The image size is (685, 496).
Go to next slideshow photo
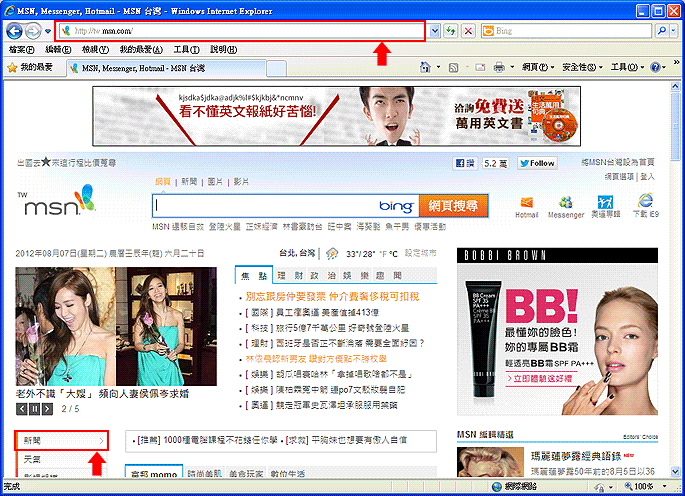point(47,409)
